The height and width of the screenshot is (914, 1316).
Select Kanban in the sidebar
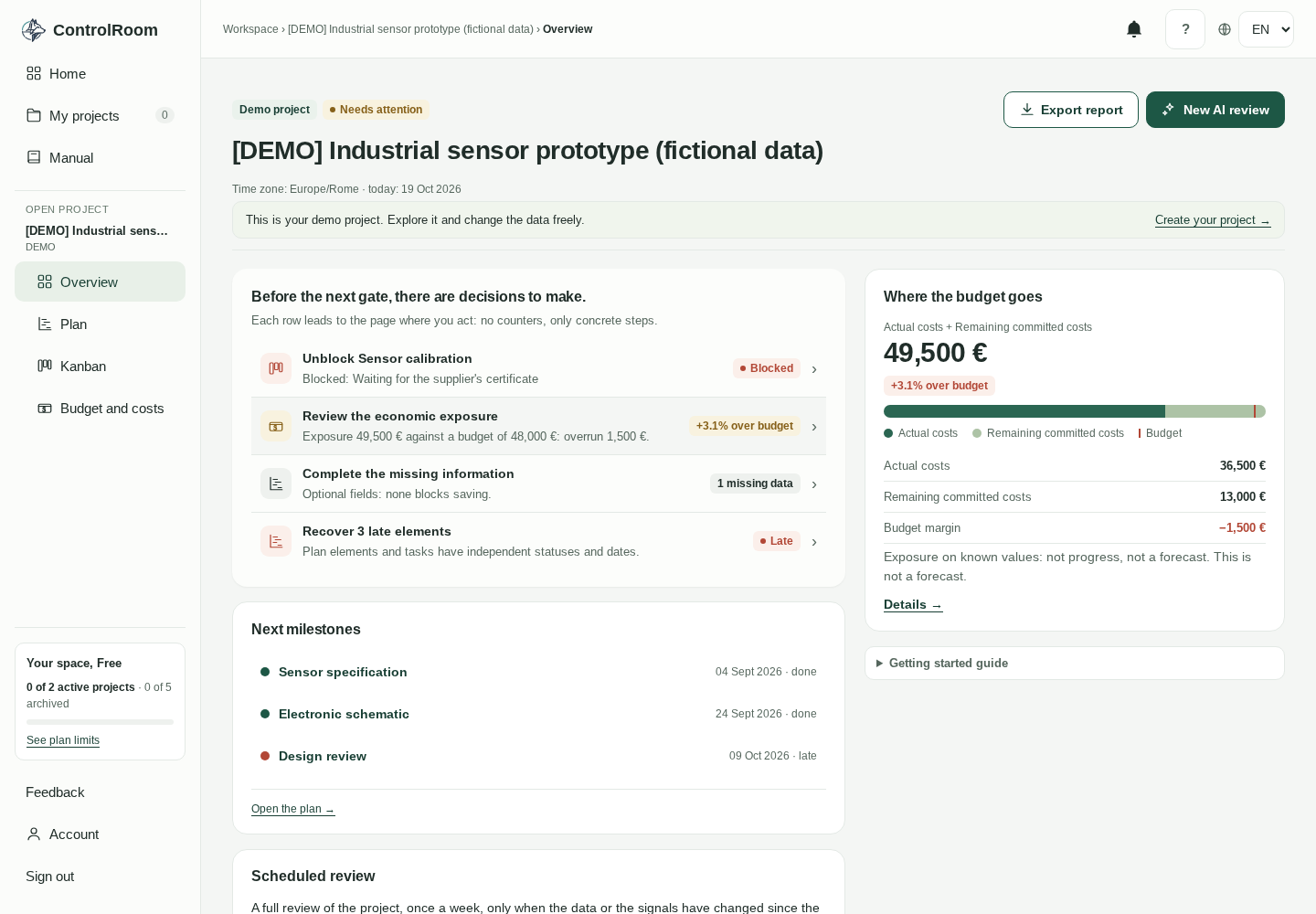[x=100, y=366]
